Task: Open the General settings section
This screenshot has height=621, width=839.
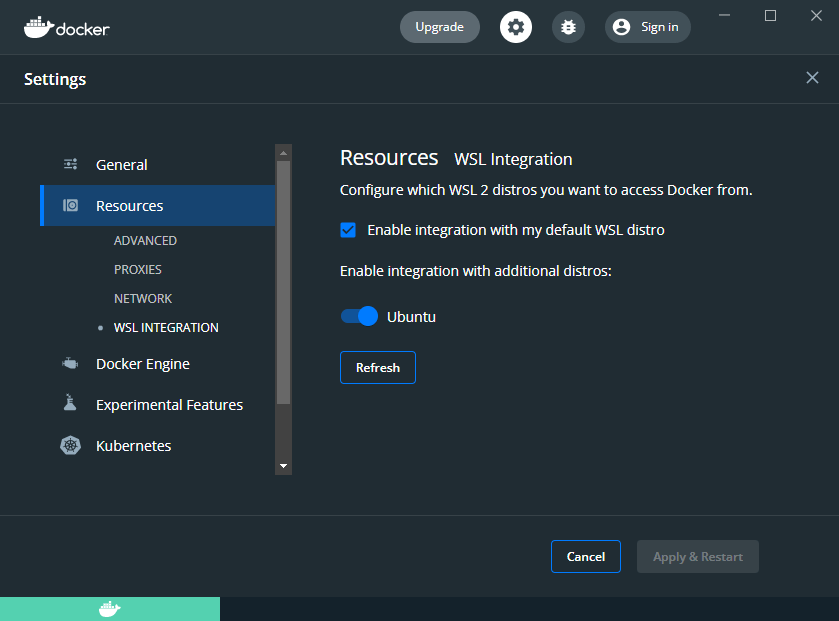Action: coord(158,165)
